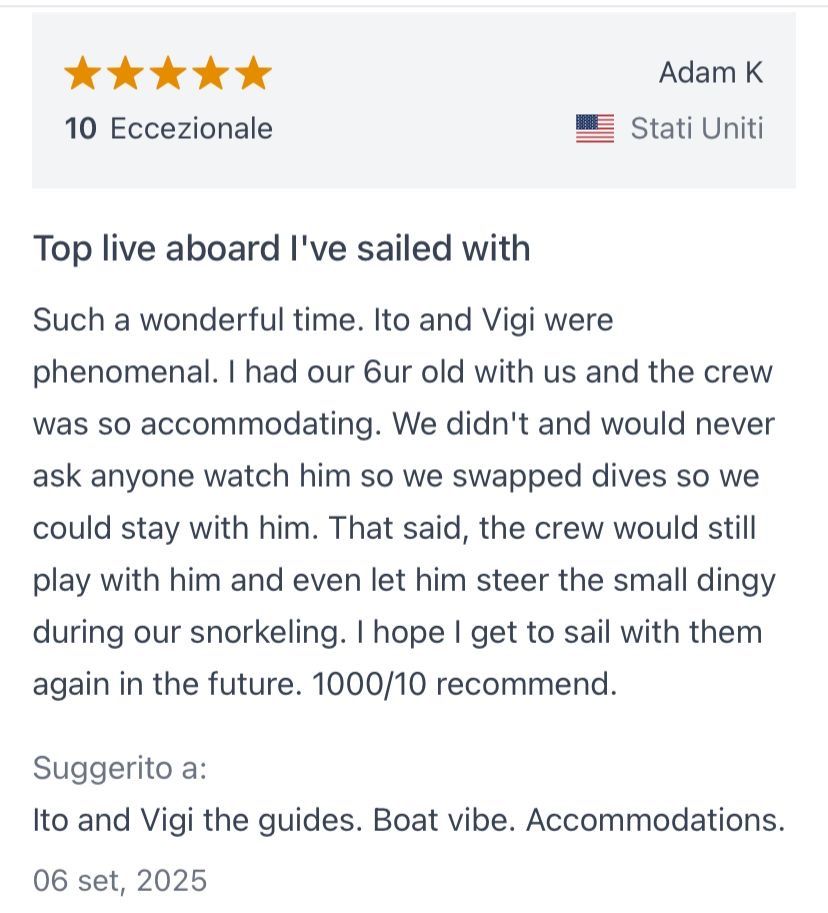Click the Boat vibe recommendation text
828x913 pixels.
pos(444,820)
